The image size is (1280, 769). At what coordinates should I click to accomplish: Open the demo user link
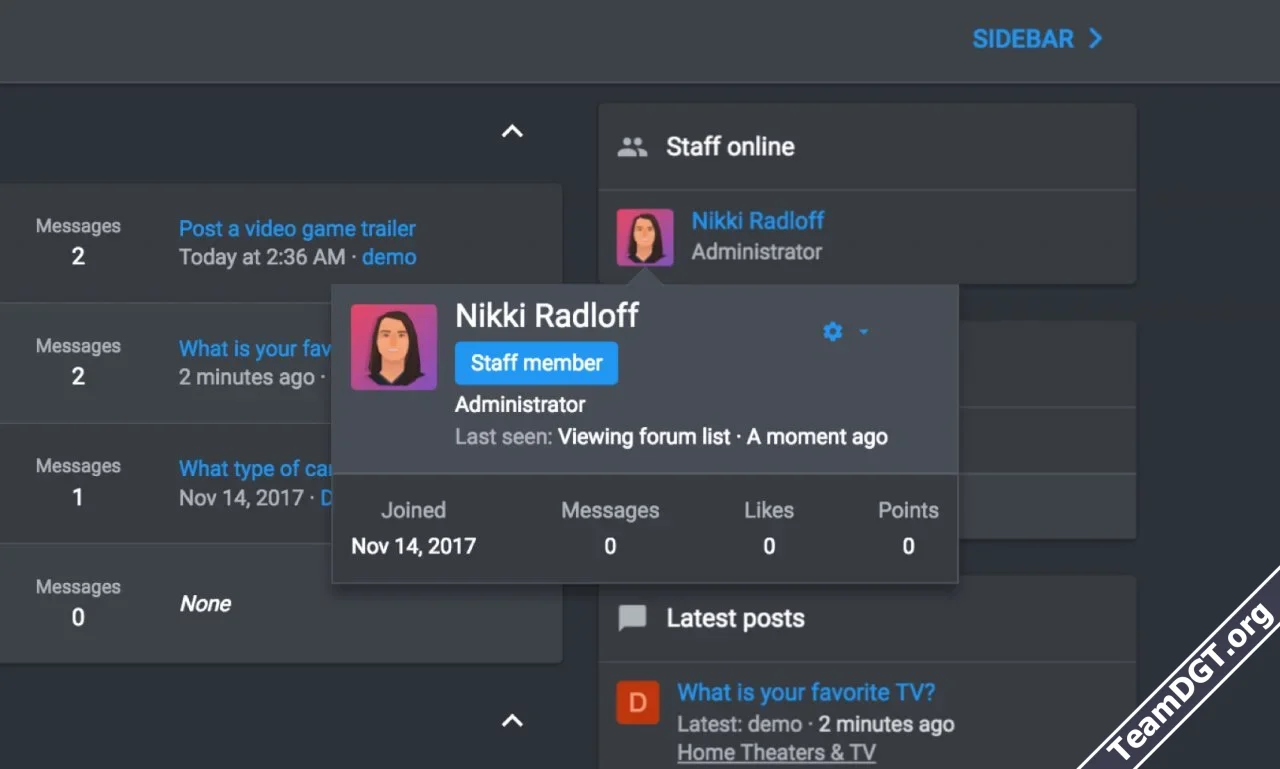(389, 257)
